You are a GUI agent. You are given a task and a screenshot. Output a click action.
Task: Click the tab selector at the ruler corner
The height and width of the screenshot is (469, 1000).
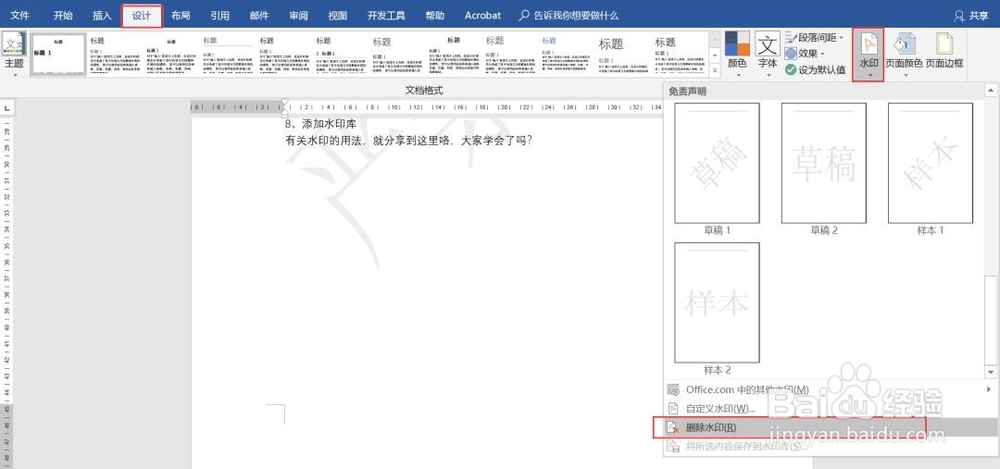pyautogui.click(x=6, y=107)
